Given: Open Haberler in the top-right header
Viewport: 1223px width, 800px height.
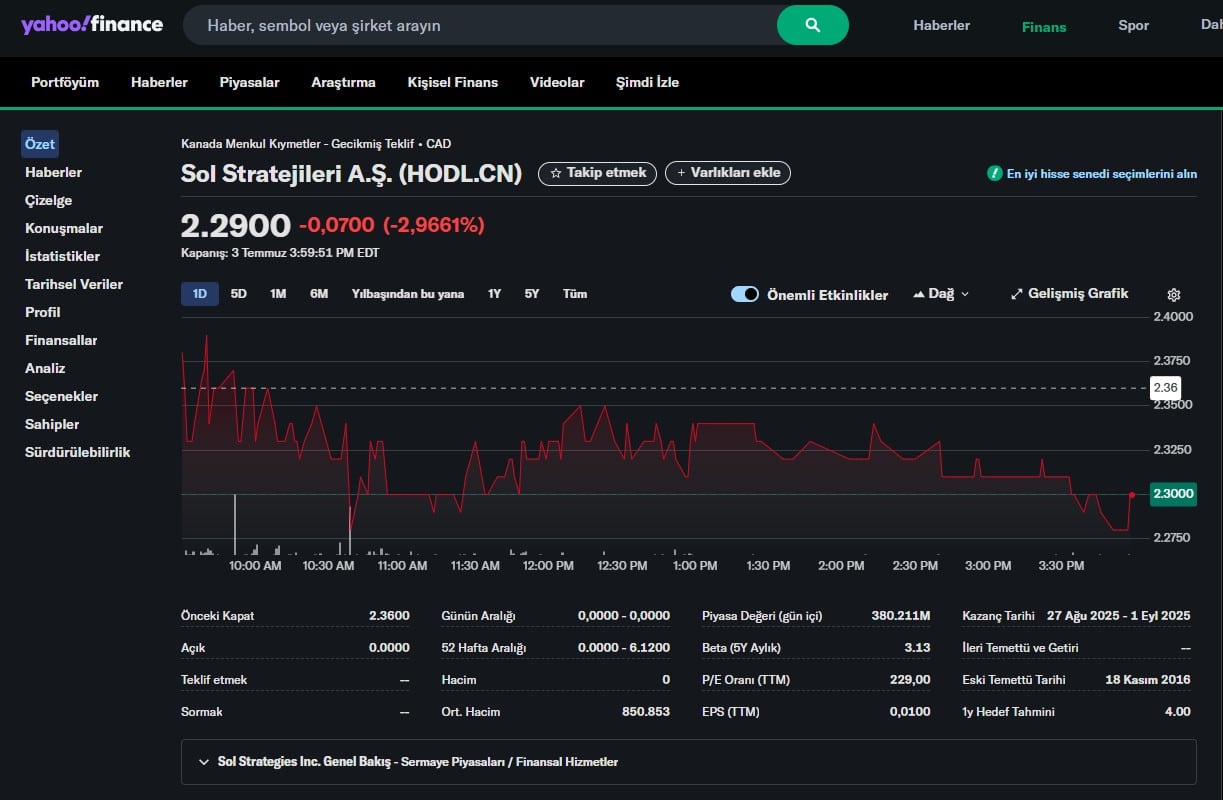Looking at the screenshot, I should click(941, 25).
